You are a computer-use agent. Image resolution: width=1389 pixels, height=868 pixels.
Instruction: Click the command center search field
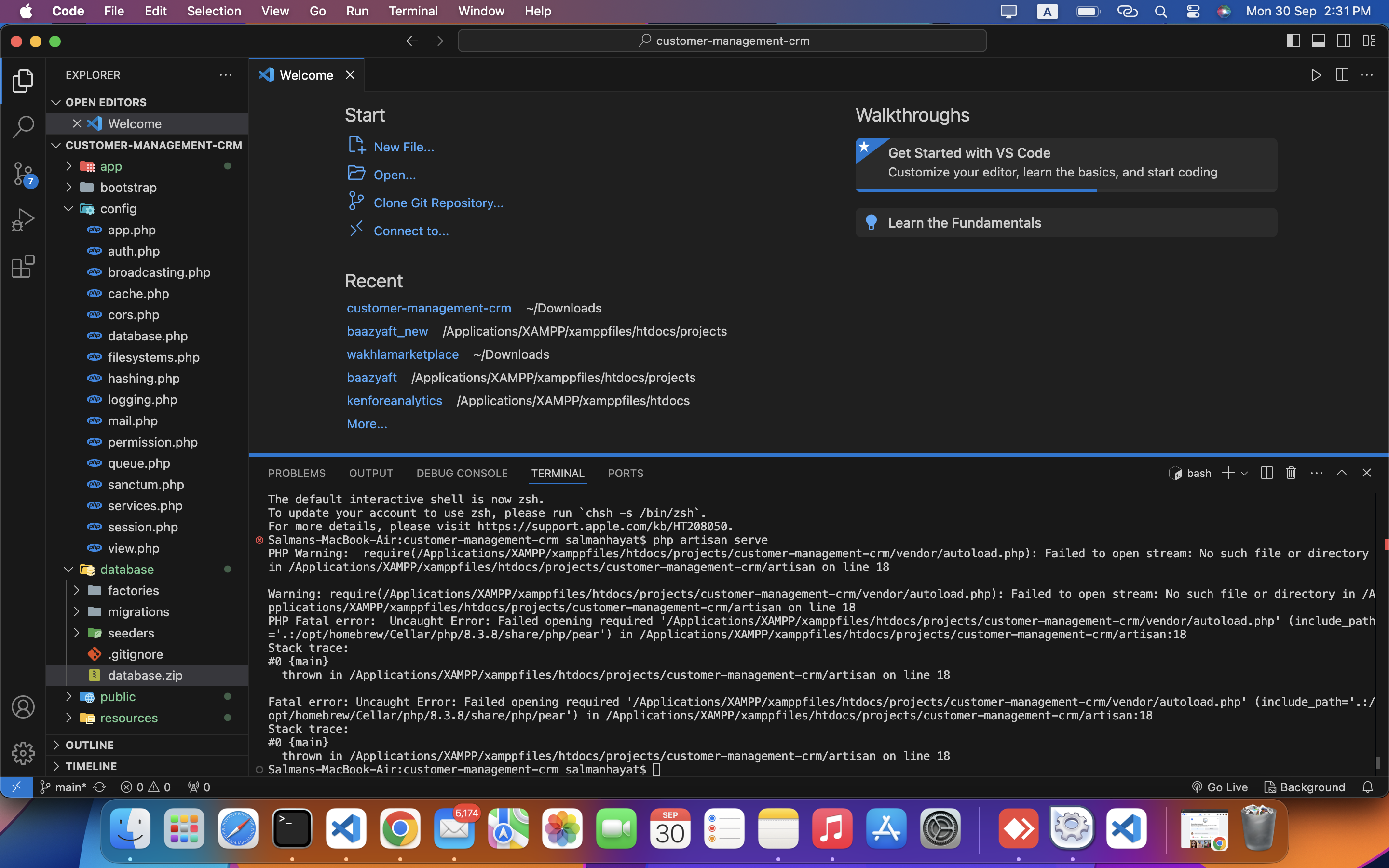722,41
